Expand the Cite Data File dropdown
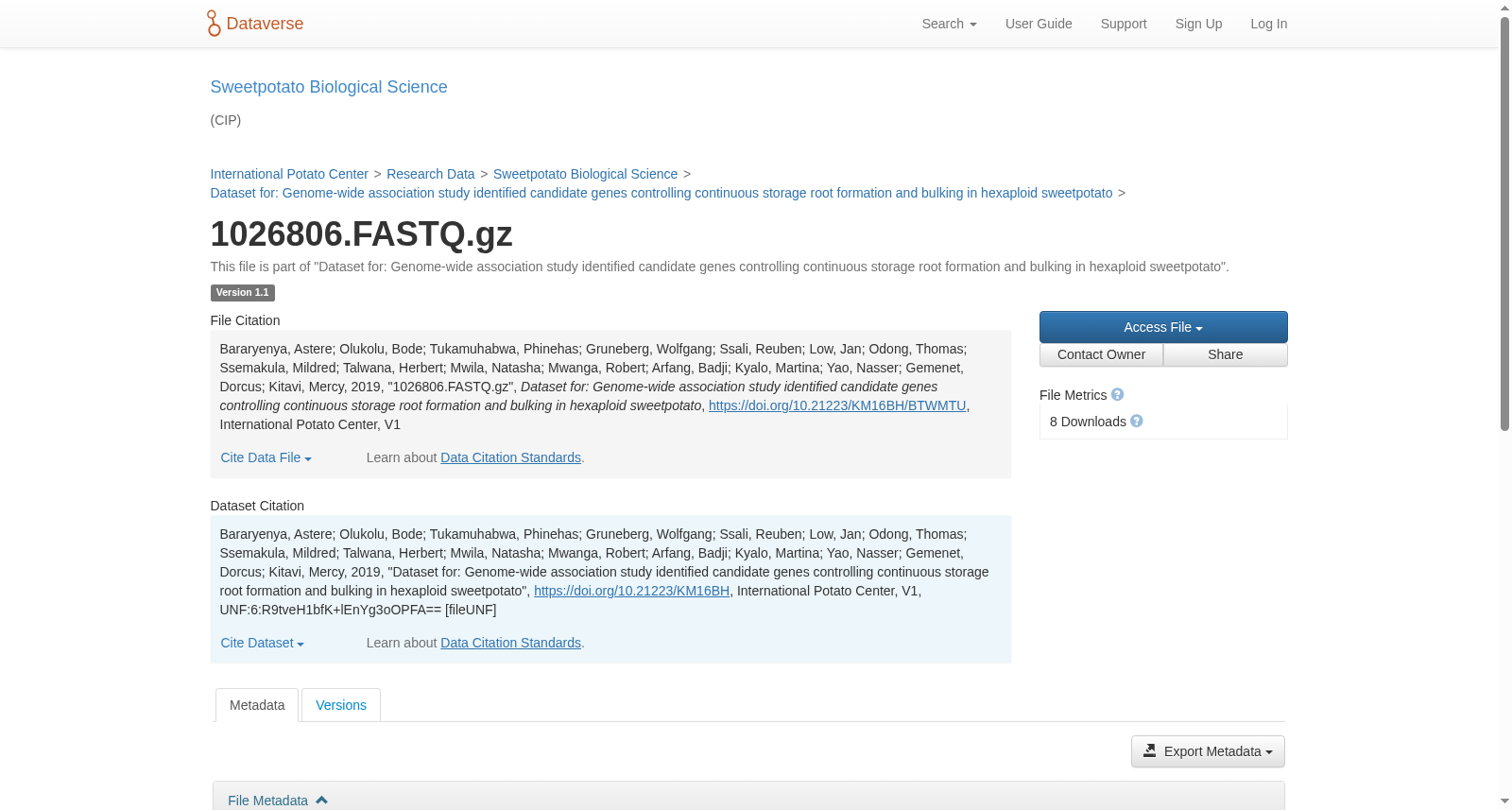Screen dimensions: 1512x810 click(266, 457)
